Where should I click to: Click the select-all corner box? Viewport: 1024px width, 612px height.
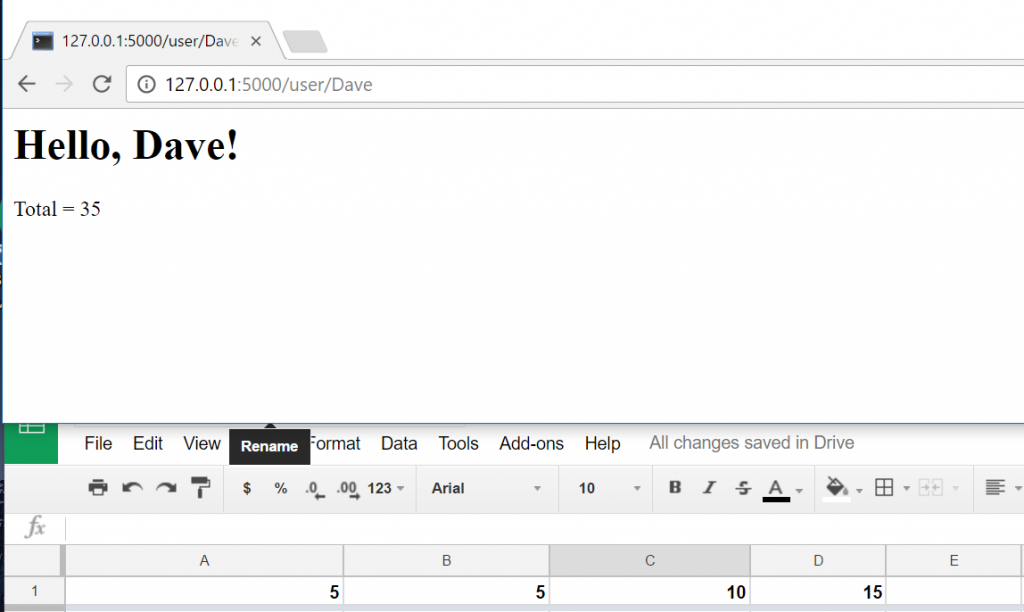coord(33,560)
